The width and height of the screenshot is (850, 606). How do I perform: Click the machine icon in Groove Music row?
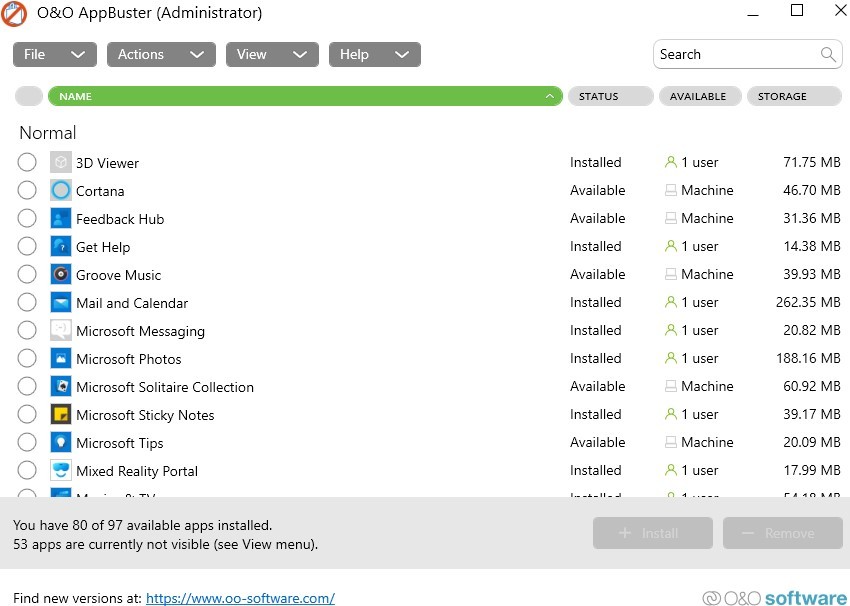(671, 274)
